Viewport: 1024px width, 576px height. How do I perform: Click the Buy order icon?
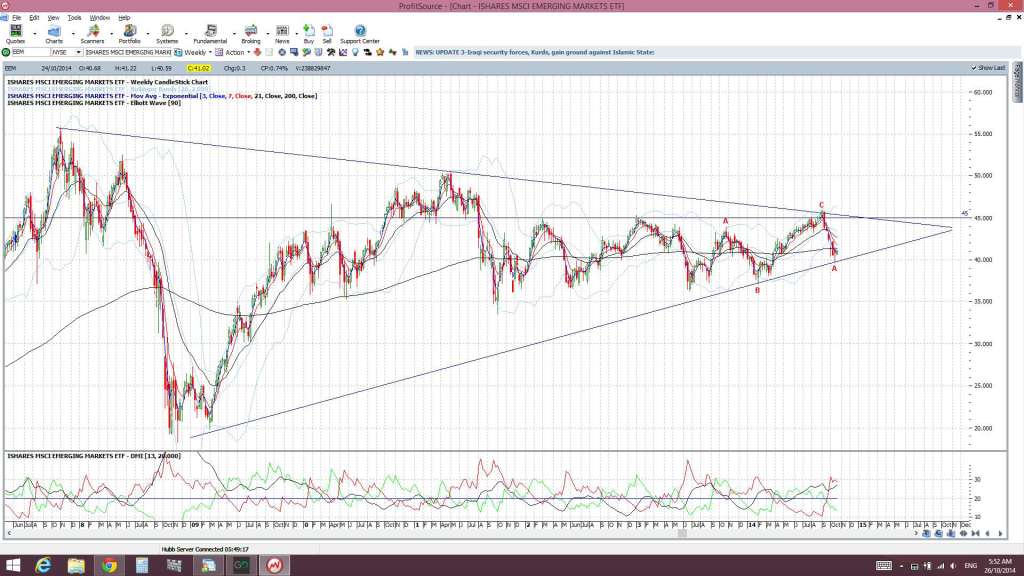309,34
